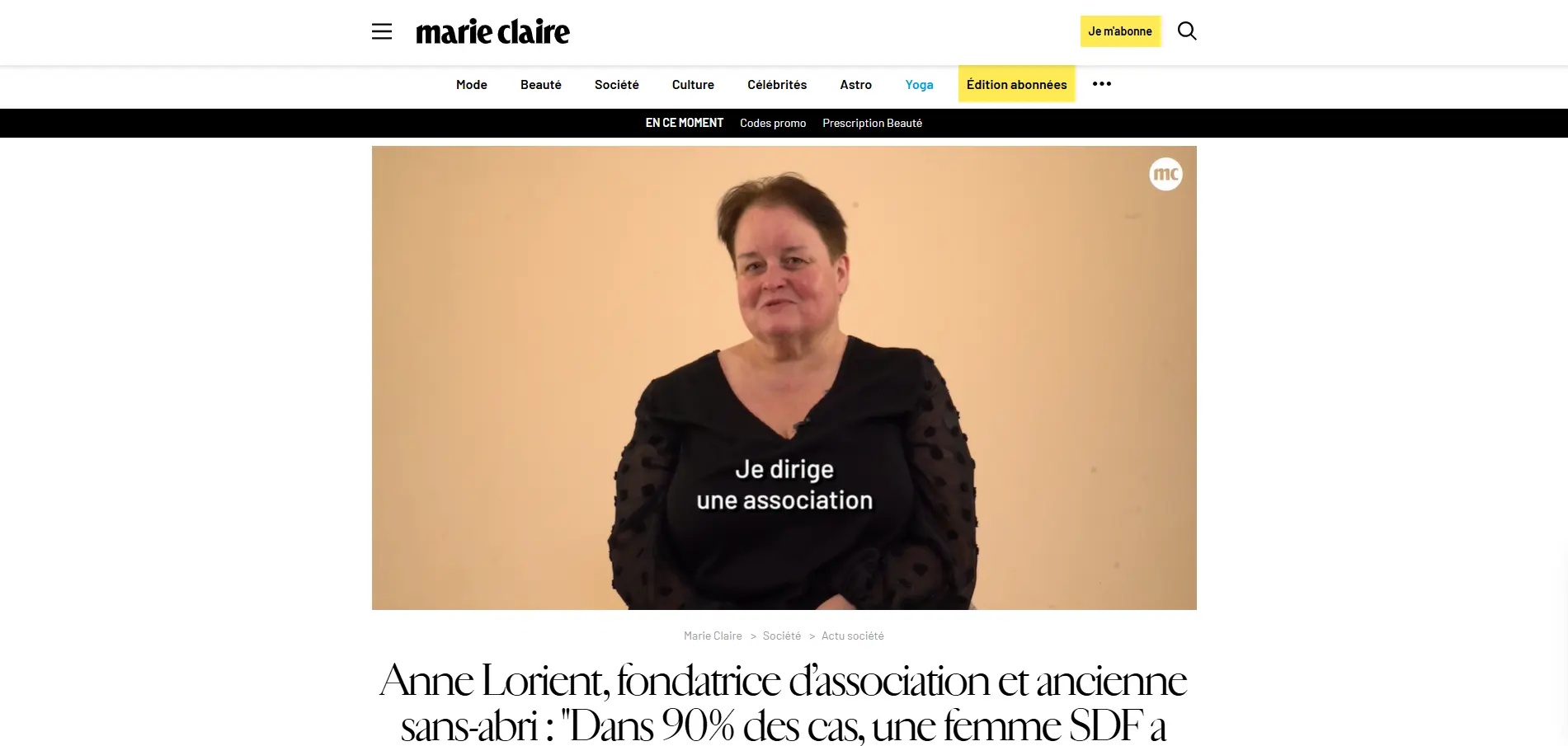Click the mc badge on video
Screen dimensions: 1568x746
pos(1165,174)
